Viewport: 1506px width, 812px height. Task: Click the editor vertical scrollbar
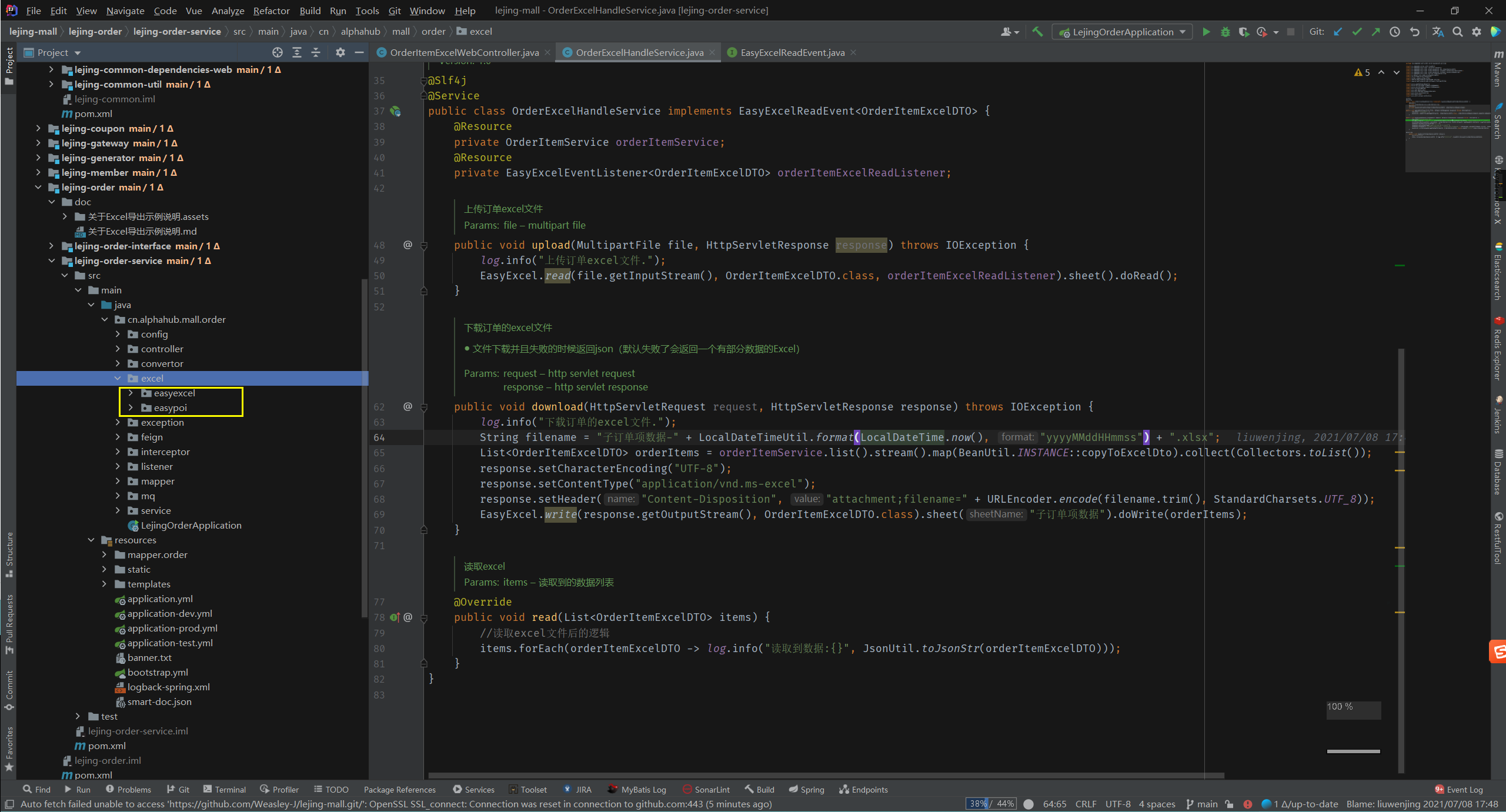(1401, 561)
